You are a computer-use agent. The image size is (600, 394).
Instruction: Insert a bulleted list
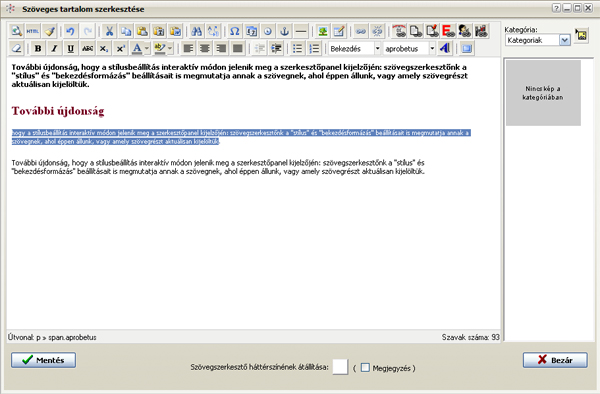[x=297, y=49]
